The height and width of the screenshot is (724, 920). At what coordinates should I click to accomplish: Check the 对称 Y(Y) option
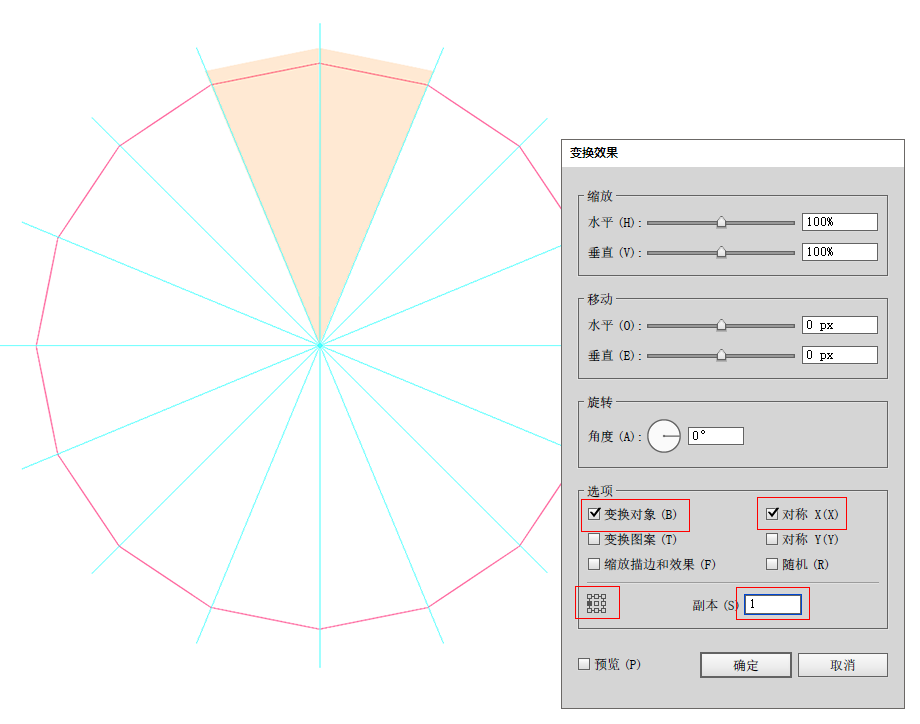point(772,540)
